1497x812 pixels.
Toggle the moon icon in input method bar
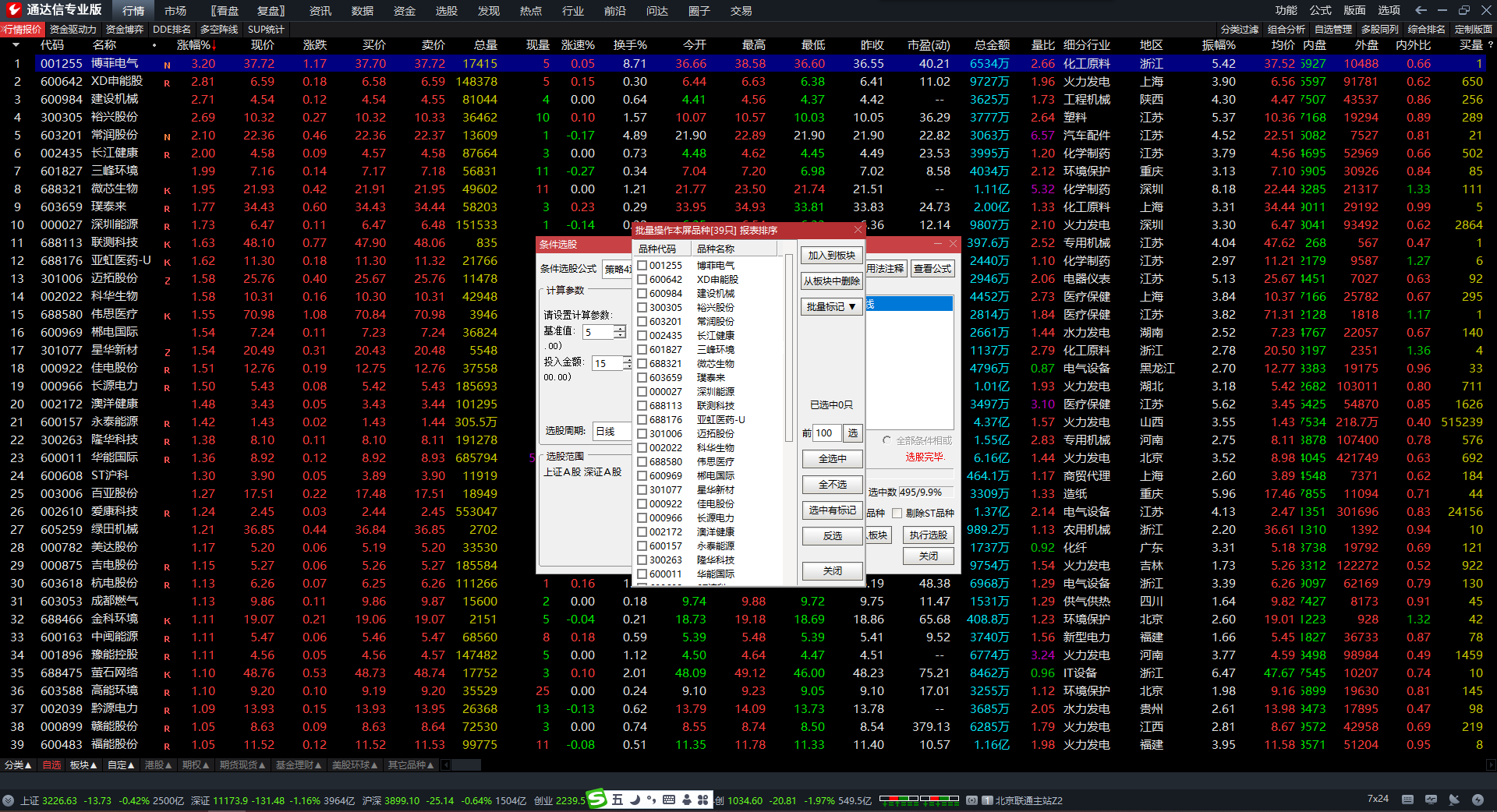pos(635,800)
